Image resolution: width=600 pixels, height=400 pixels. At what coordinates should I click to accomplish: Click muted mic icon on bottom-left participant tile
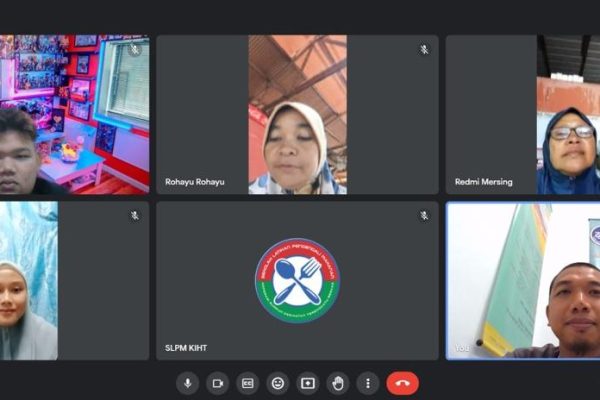coord(135,215)
